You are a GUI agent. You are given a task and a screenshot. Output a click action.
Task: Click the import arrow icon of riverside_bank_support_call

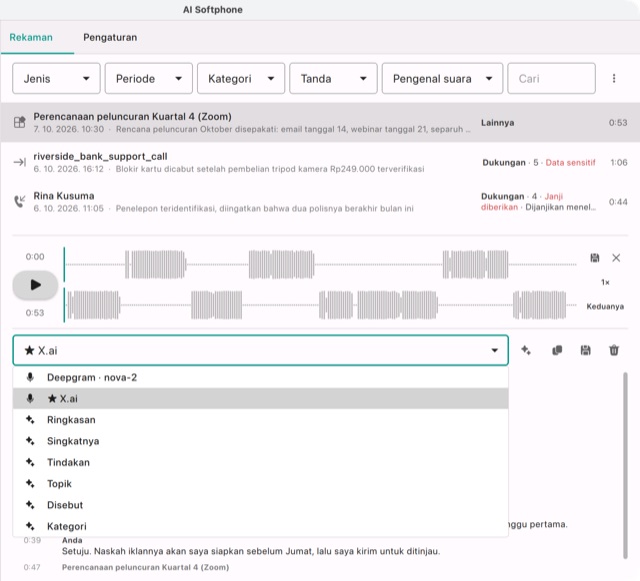(x=20, y=162)
